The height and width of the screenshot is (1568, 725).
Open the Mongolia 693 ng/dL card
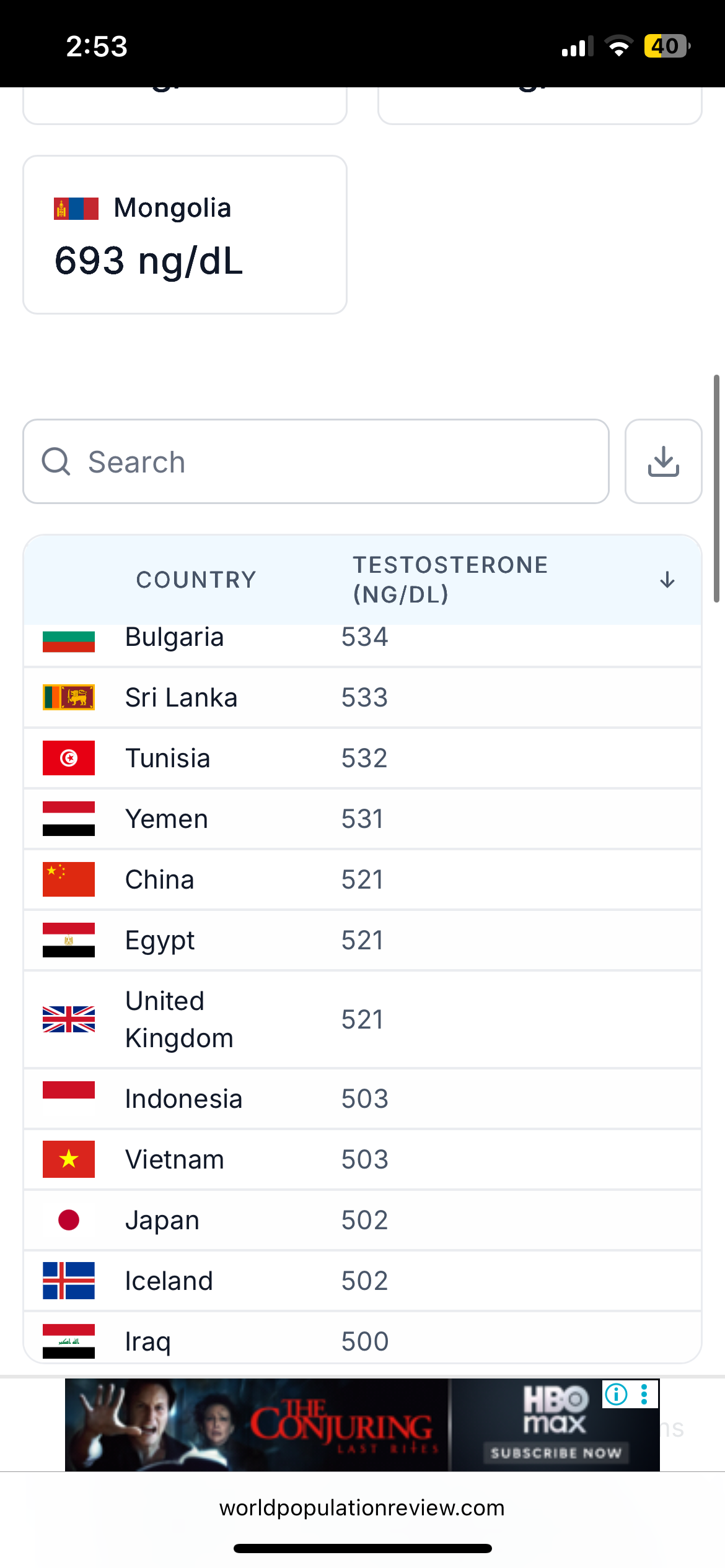pos(185,235)
